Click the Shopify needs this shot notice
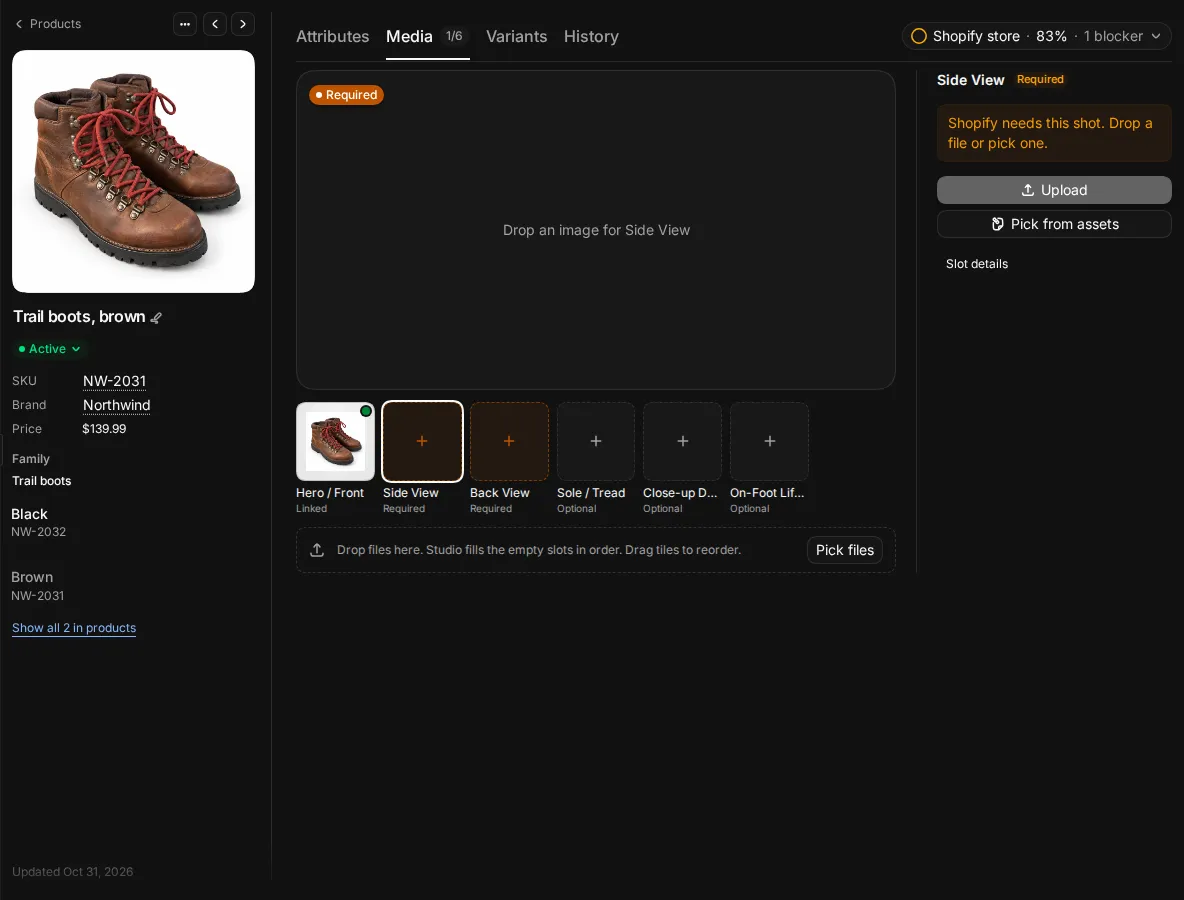1184x900 pixels. [1054, 133]
